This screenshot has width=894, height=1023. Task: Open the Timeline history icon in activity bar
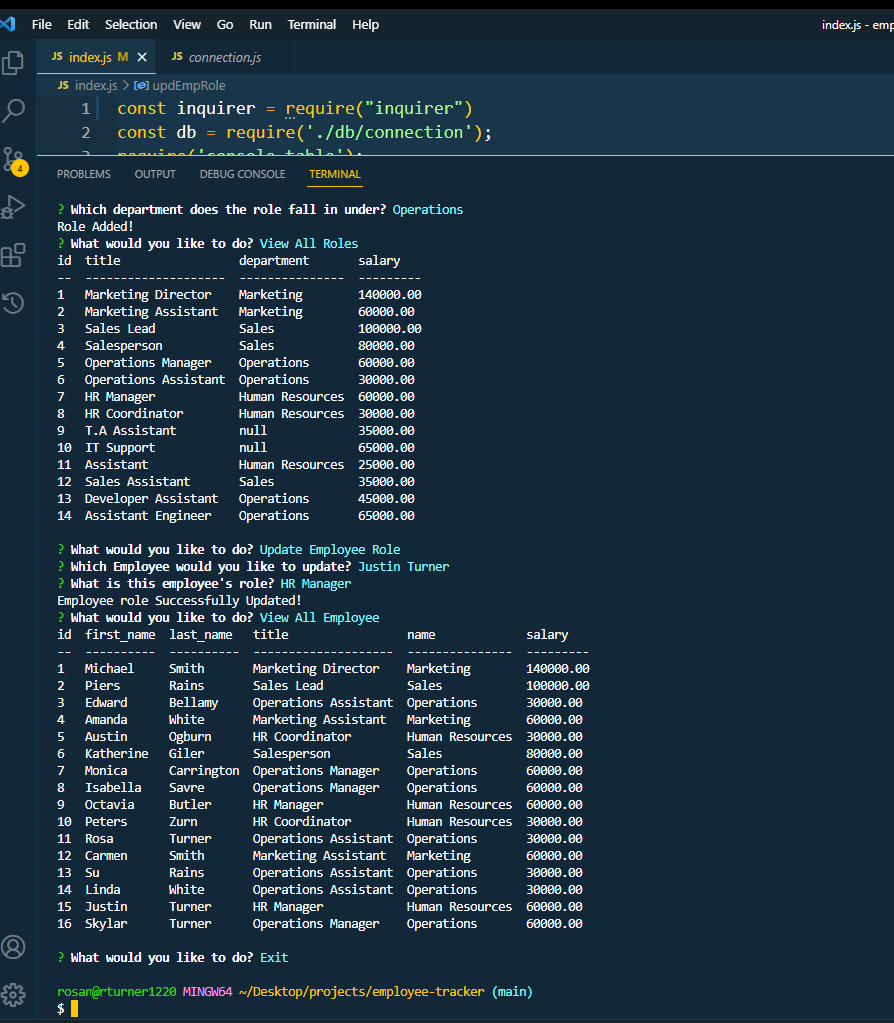[x=13, y=303]
